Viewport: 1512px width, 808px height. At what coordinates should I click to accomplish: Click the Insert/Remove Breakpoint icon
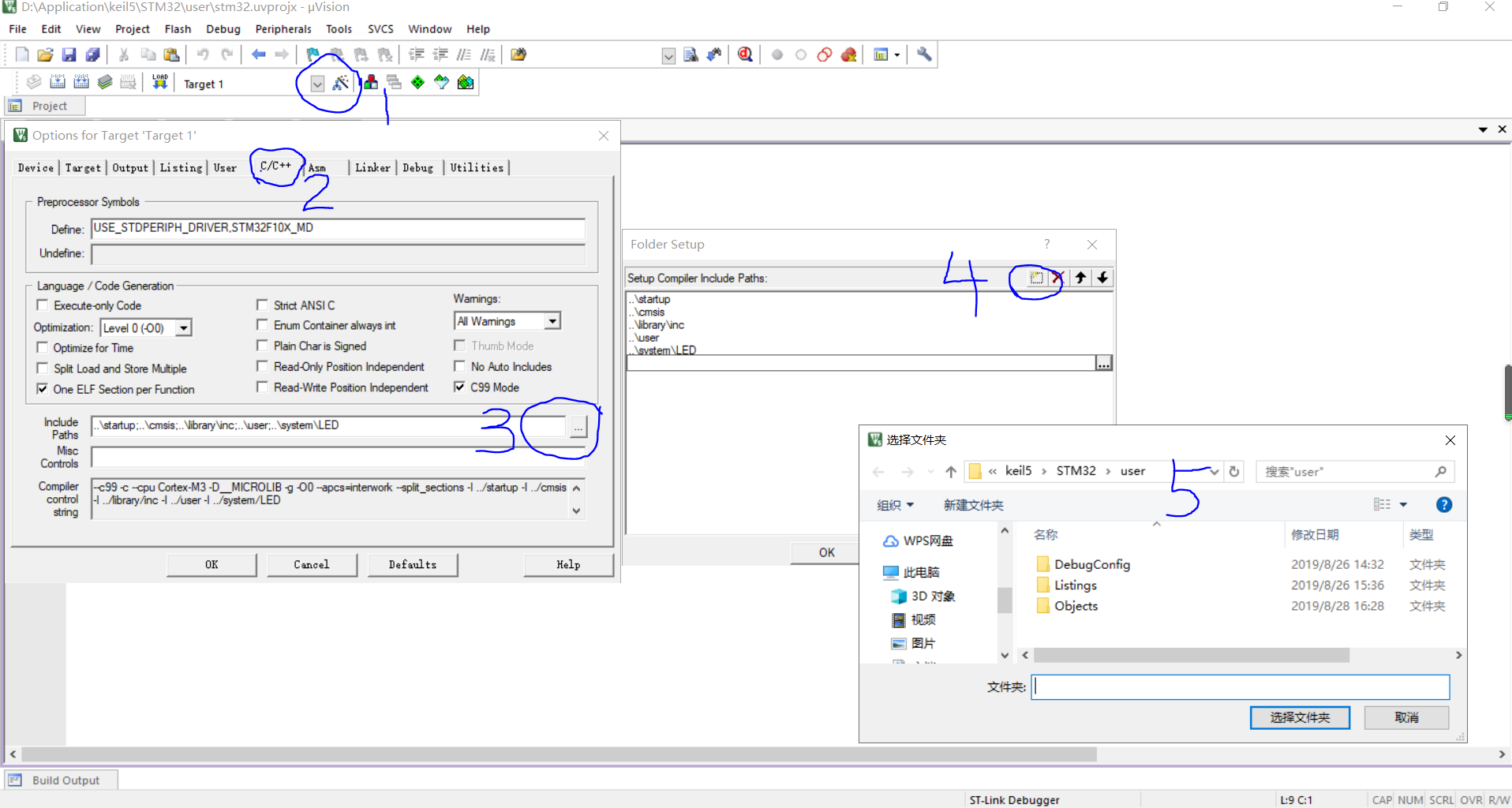point(777,54)
